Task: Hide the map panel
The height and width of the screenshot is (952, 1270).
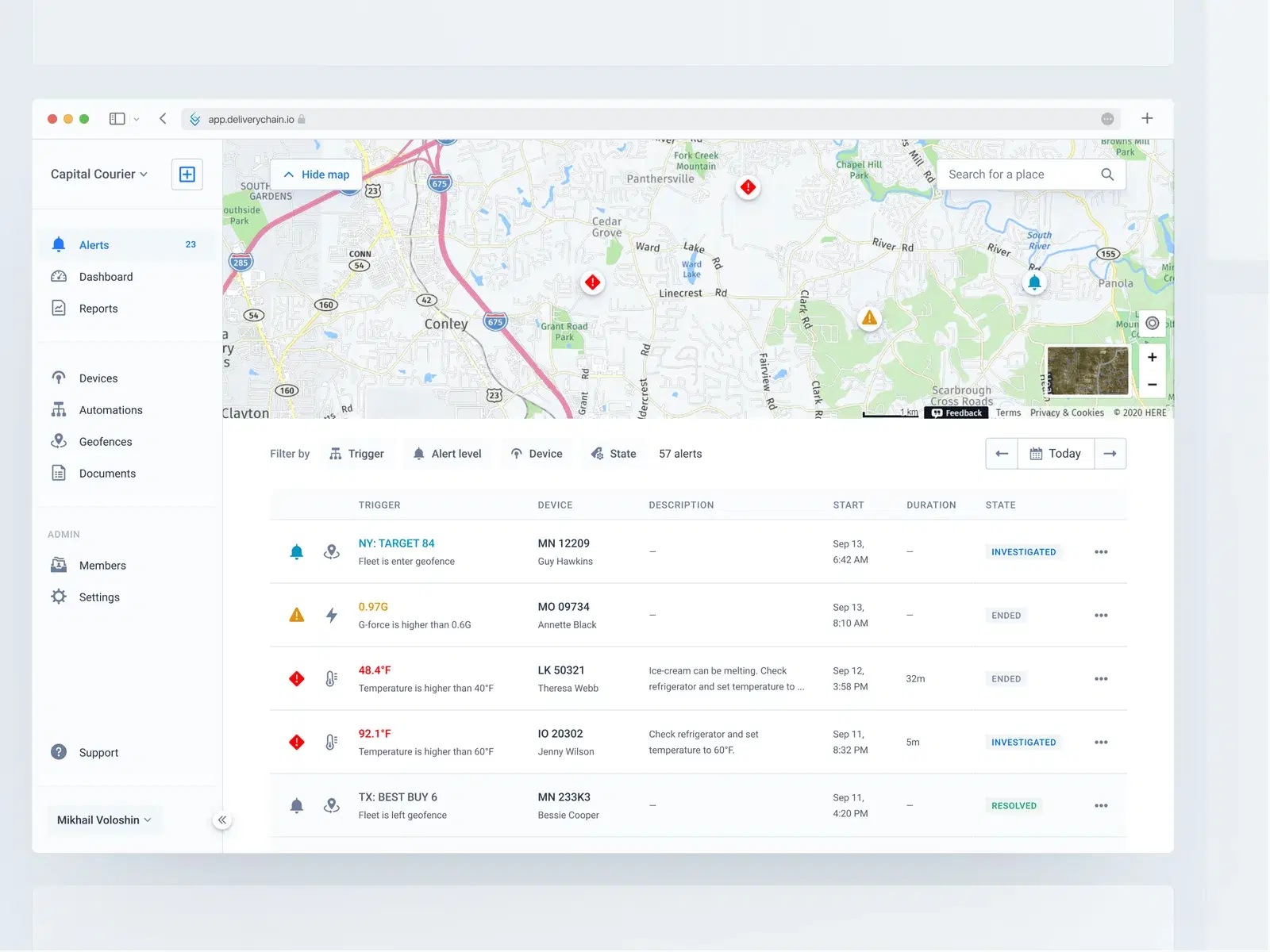Action: coord(317,175)
